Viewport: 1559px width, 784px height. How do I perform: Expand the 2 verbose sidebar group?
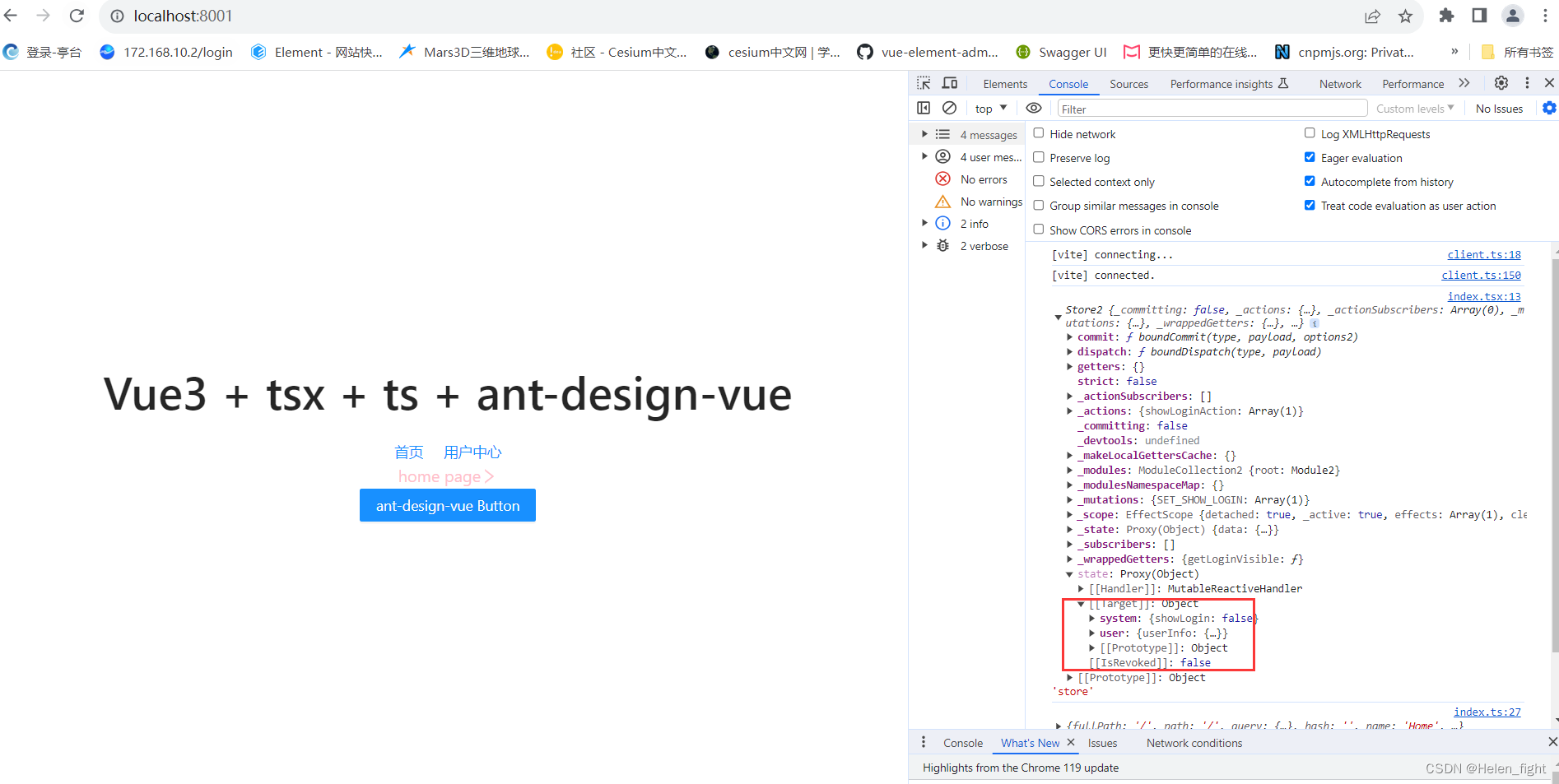click(924, 245)
